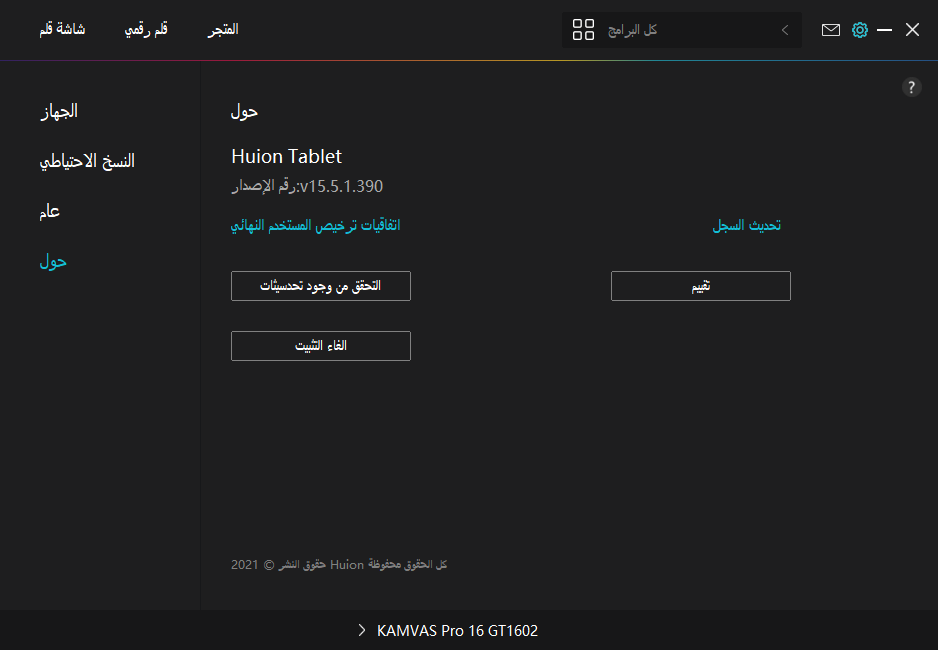This screenshot has width=938, height=650.
Task: Select عام in the sidebar
Action: [50, 212]
